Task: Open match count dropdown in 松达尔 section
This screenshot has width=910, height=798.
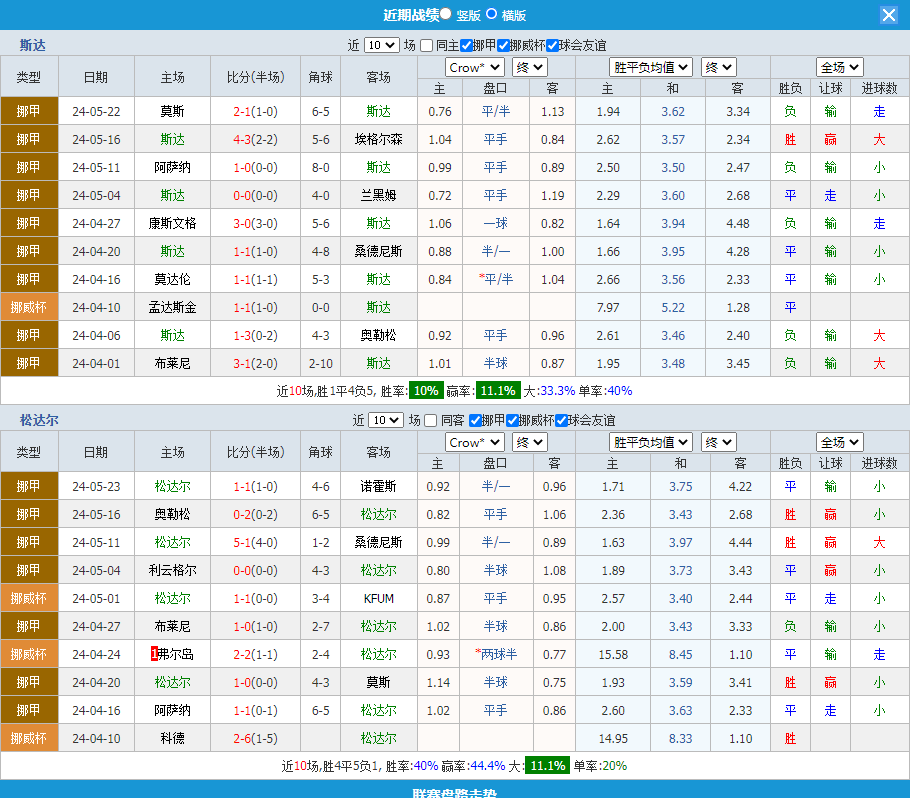Action: click(385, 420)
